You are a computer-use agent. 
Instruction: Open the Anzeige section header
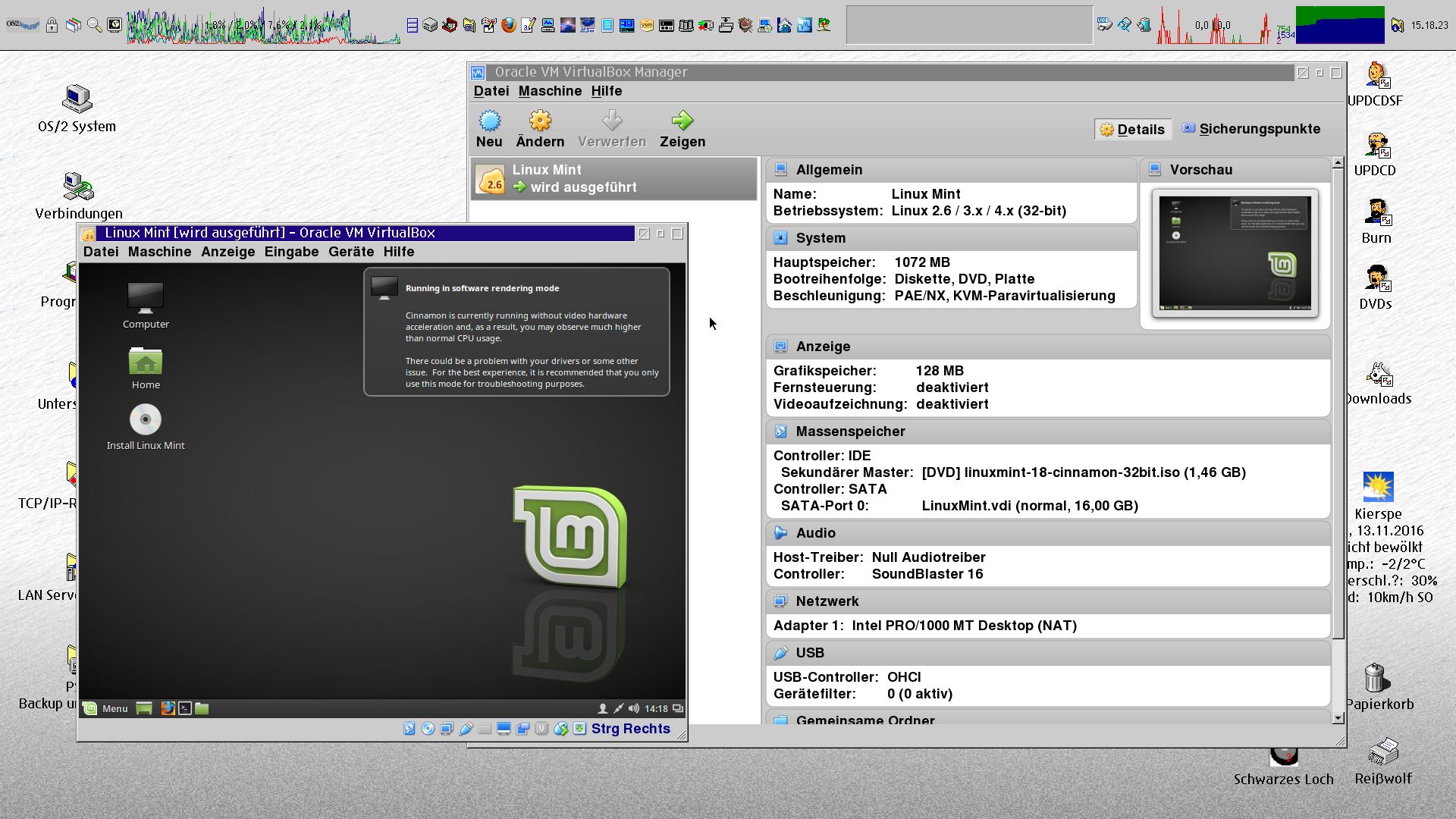[1048, 347]
